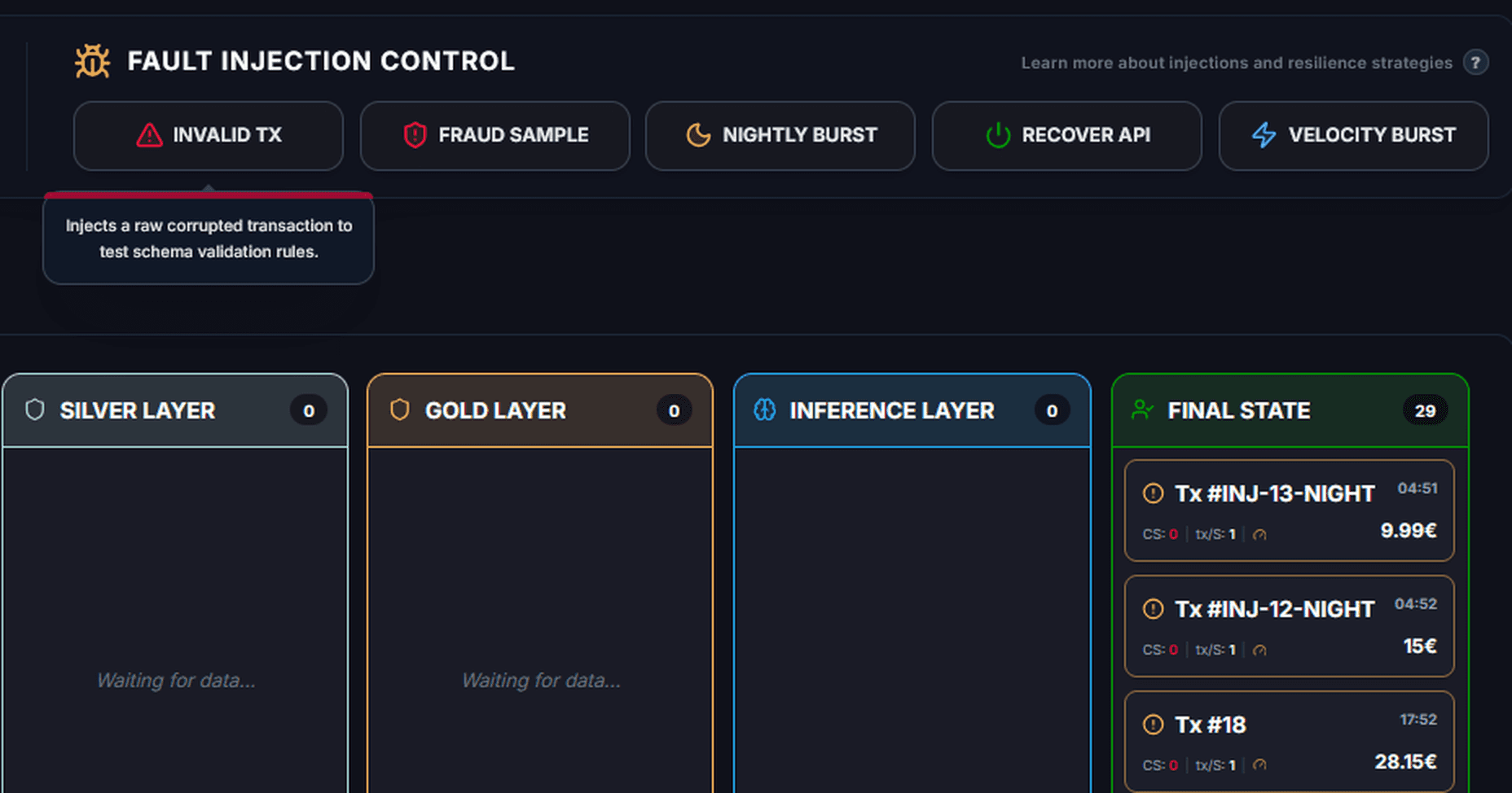Click the shield icon on Gold Layer
Screen dimensions: 1512x793
400,410
